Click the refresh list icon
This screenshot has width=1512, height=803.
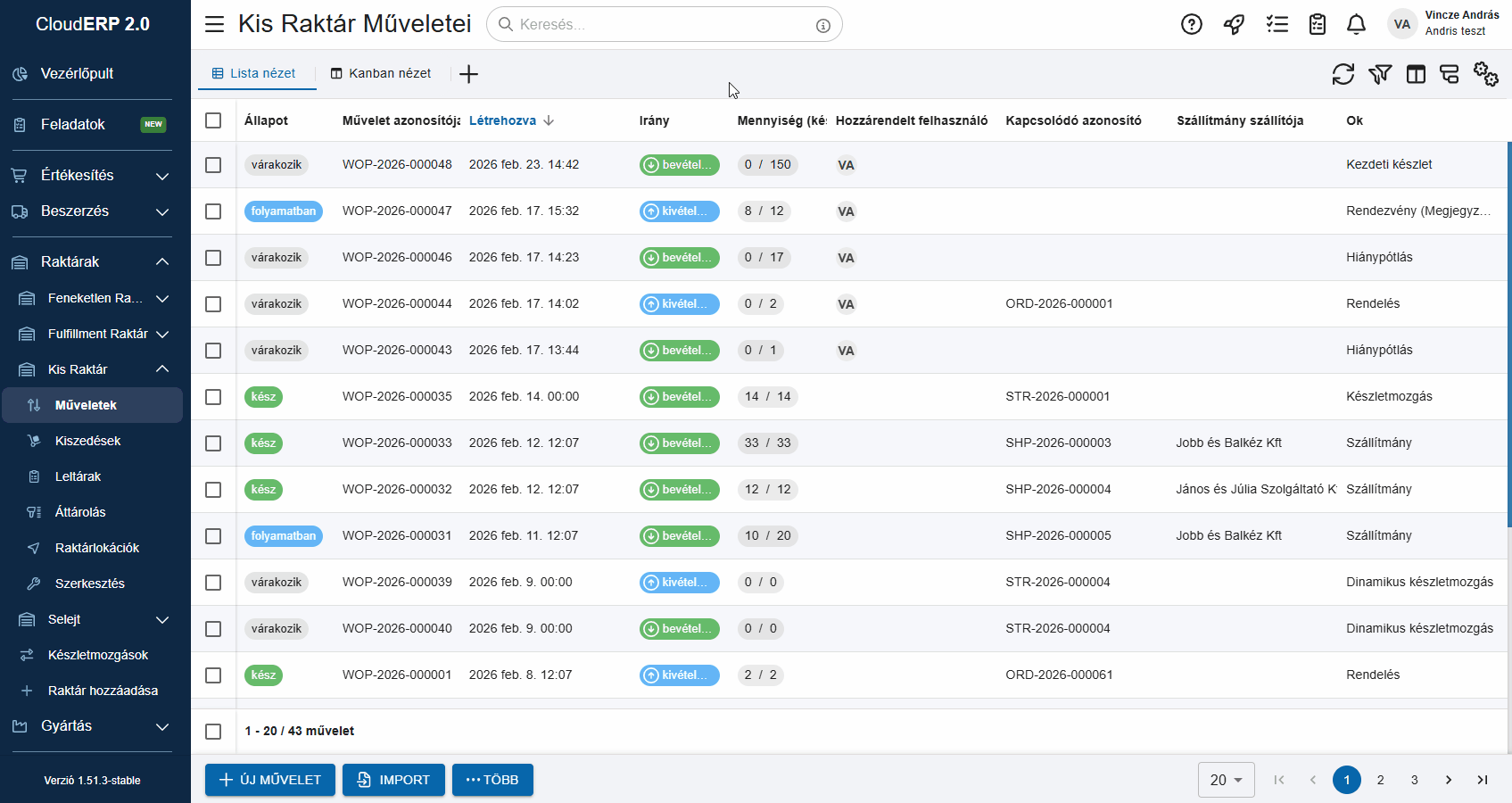pos(1343,74)
